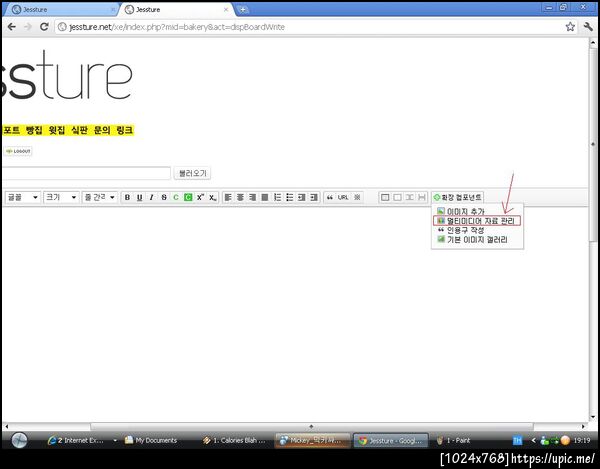Click into the title input field
The width and height of the screenshot is (600, 469).
(x=86, y=173)
